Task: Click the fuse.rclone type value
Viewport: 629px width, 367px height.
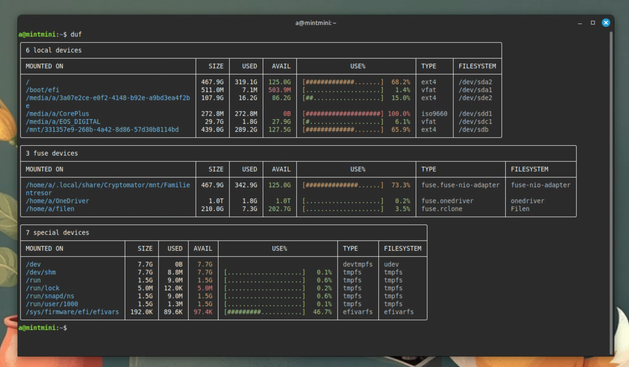Action: click(x=442, y=209)
